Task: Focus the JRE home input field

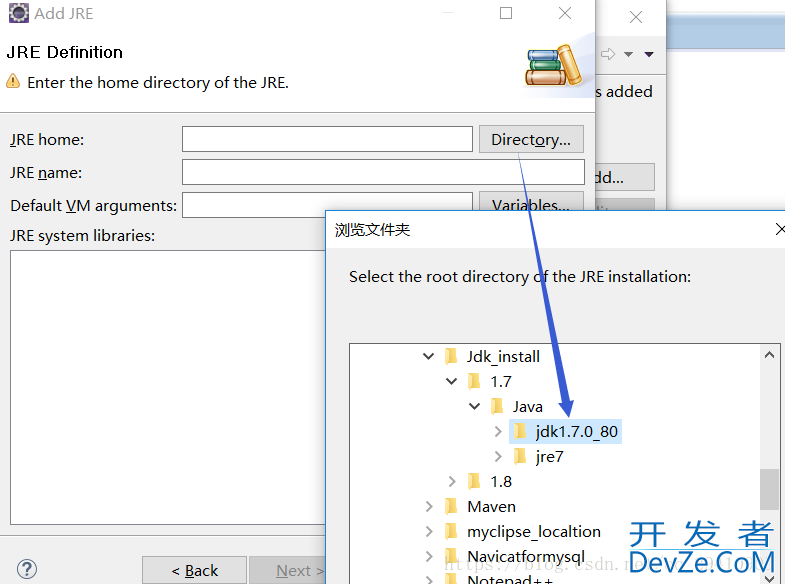Action: click(327, 139)
